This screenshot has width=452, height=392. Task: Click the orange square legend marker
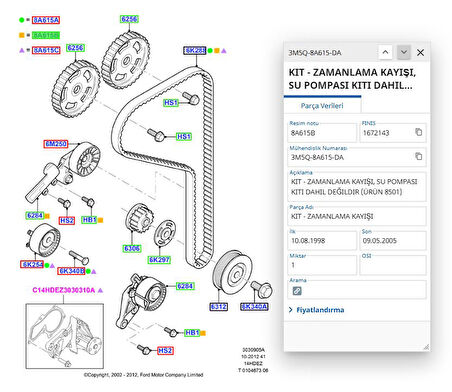tap(22, 35)
